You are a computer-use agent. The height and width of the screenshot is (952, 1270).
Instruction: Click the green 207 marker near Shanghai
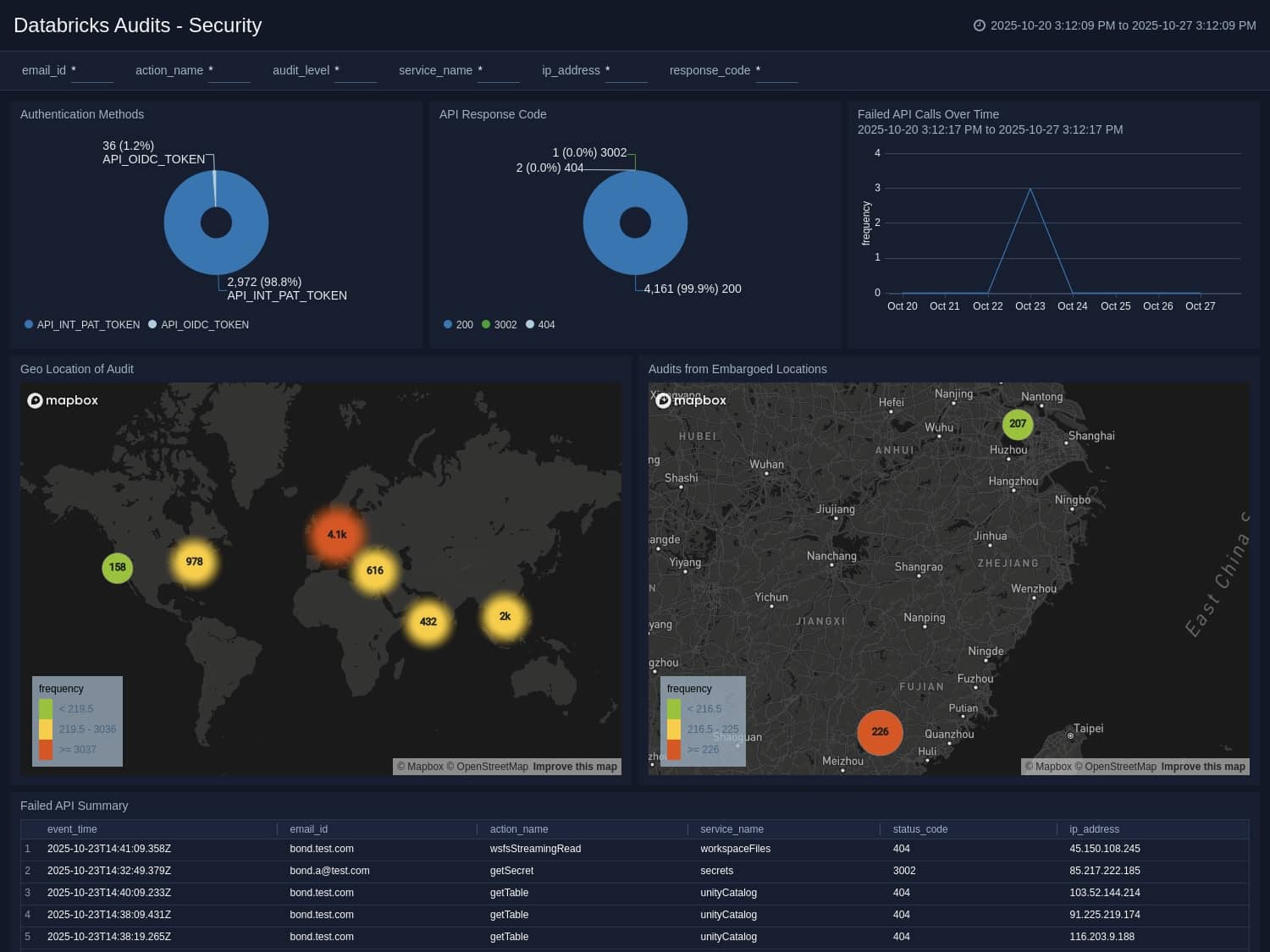click(1018, 424)
